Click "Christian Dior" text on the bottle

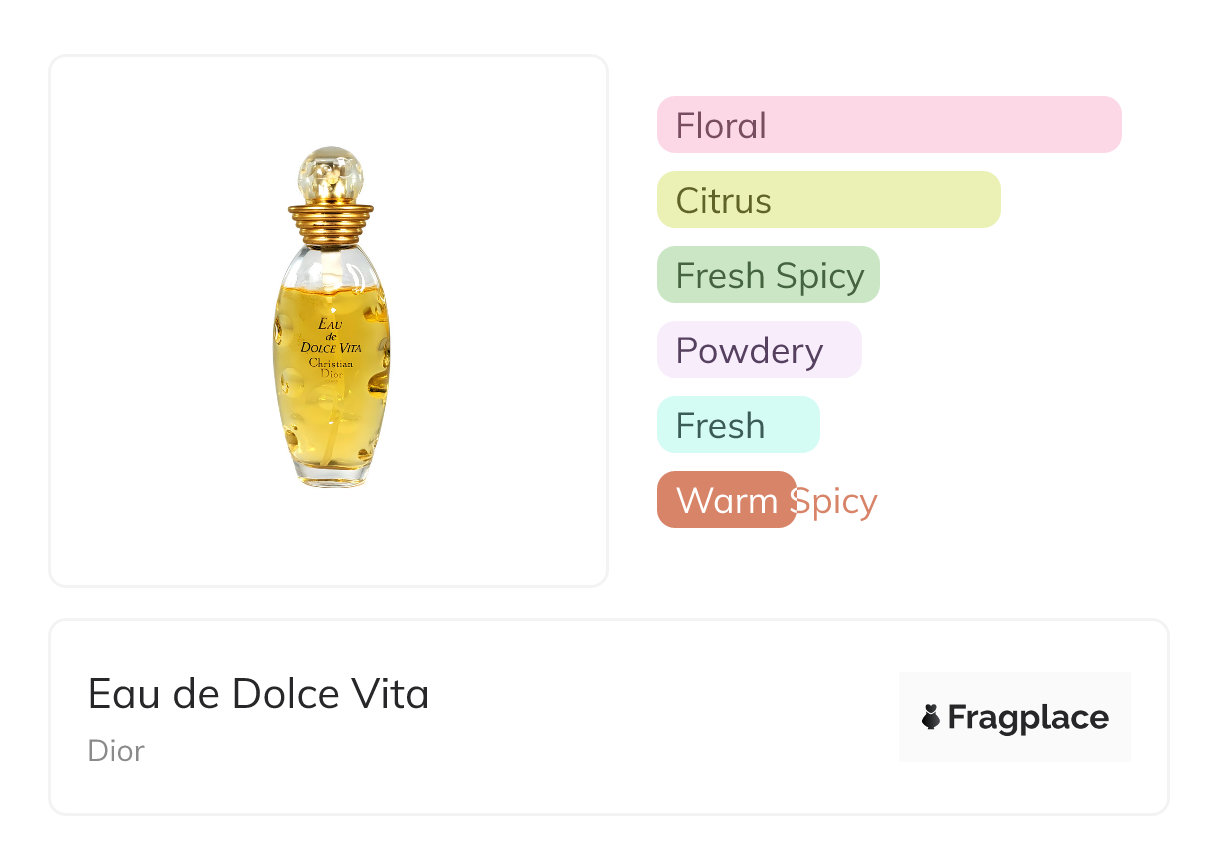tap(331, 369)
